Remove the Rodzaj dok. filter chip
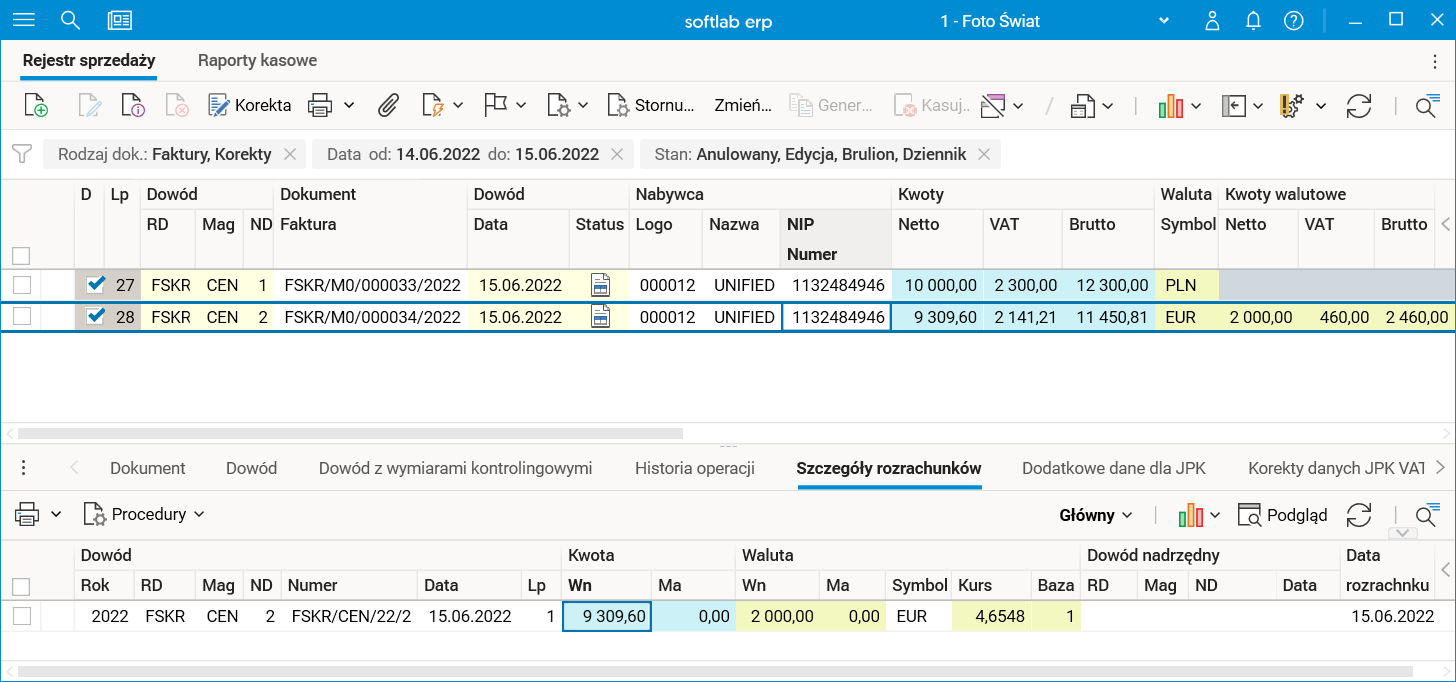The width and height of the screenshot is (1456, 682). pos(290,154)
